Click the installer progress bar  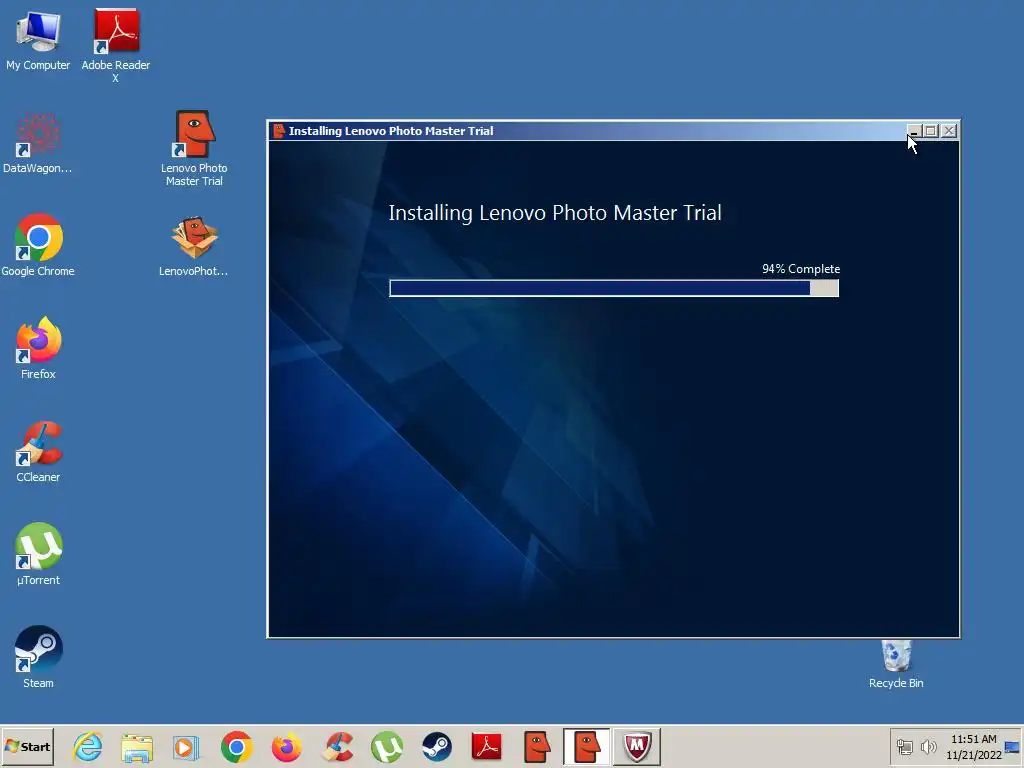pyautogui.click(x=614, y=288)
